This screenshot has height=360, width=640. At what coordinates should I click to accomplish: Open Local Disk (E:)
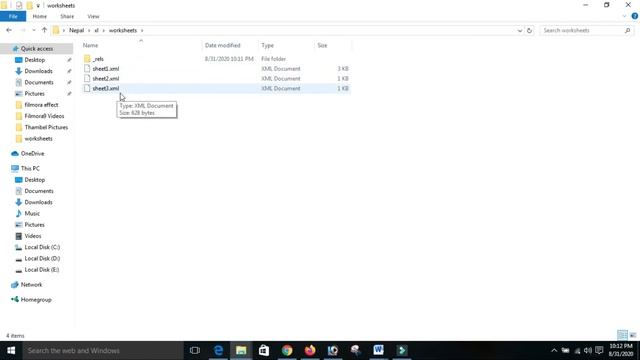point(42,270)
